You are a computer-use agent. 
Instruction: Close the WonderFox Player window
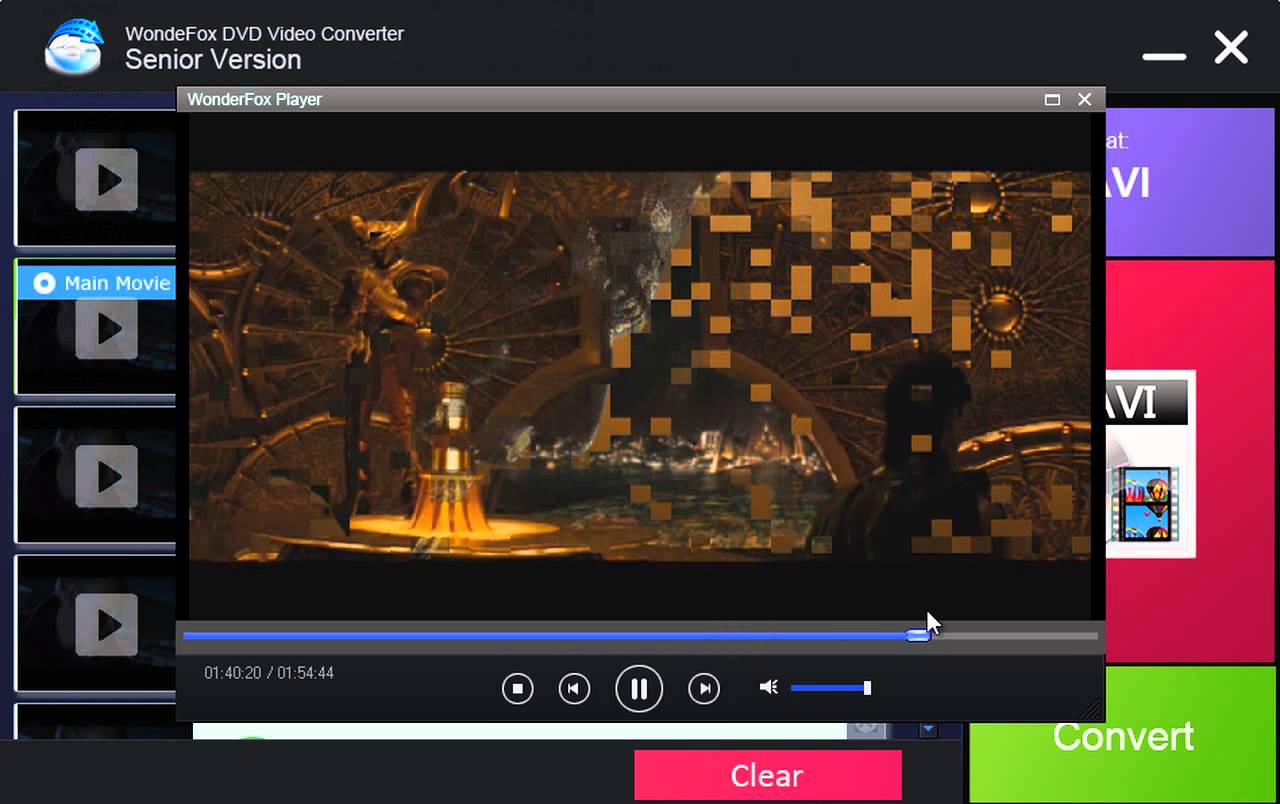coord(1084,99)
